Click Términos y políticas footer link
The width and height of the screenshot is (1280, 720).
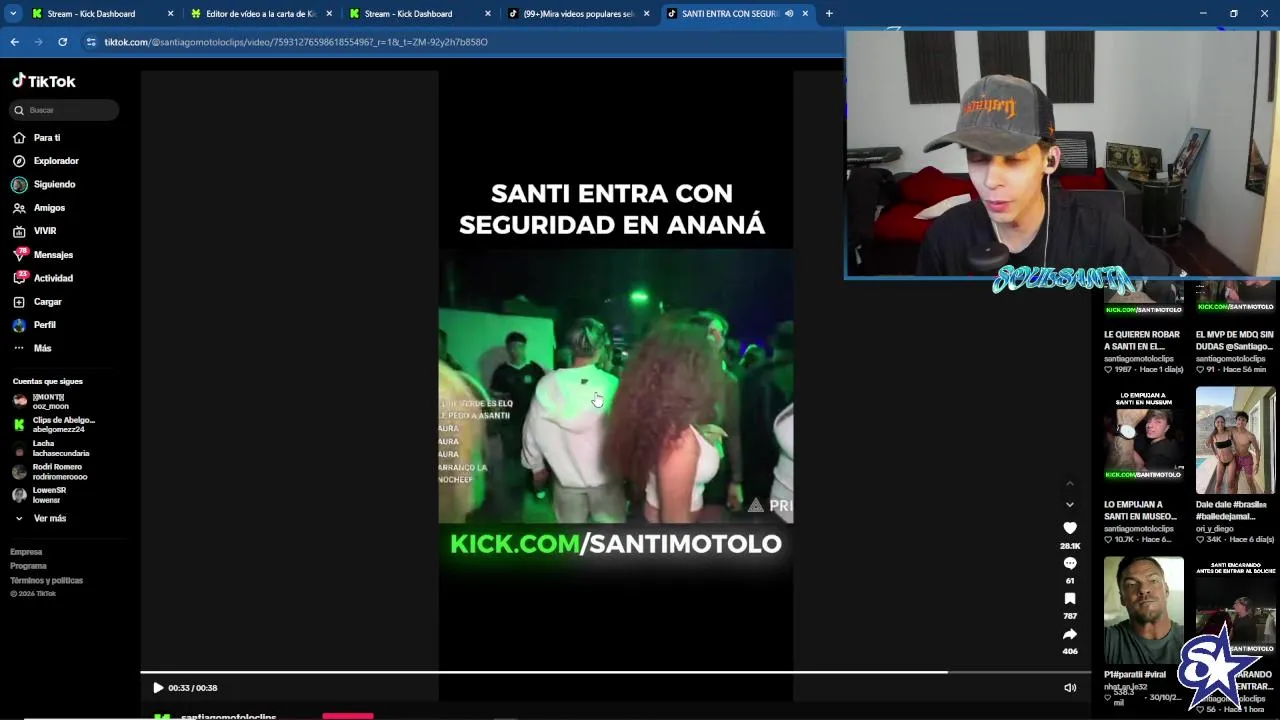(x=46, y=580)
